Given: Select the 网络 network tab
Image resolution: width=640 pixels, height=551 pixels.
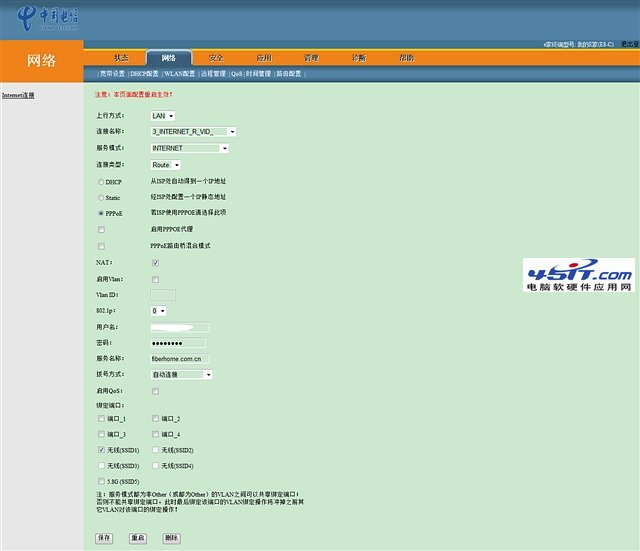Looking at the screenshot, I should [169, 58].
